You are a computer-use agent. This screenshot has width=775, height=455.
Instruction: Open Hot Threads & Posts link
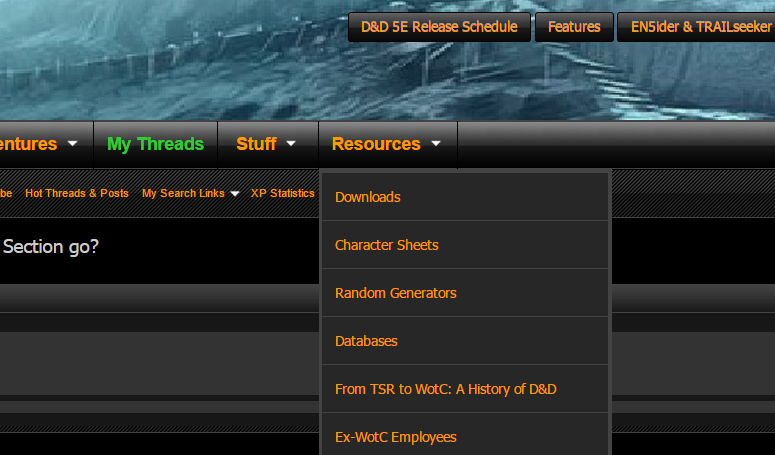tap(77, 193)
